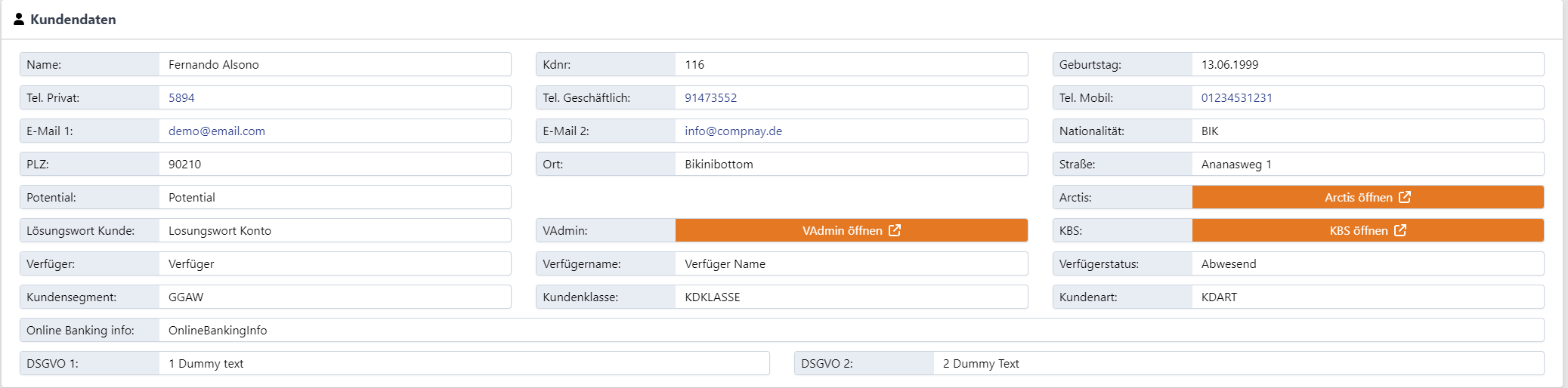Click external-link icon in Arctis öffnen
1568x388 pixels.
pyautogui.click(x=1405, y=197)
